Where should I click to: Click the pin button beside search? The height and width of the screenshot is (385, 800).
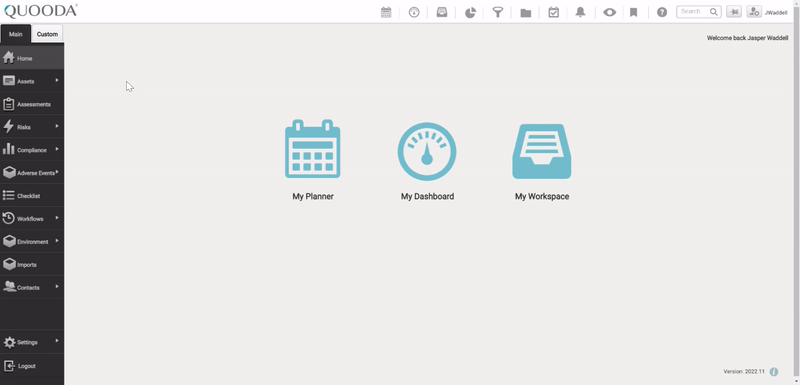tap(734, 12)
